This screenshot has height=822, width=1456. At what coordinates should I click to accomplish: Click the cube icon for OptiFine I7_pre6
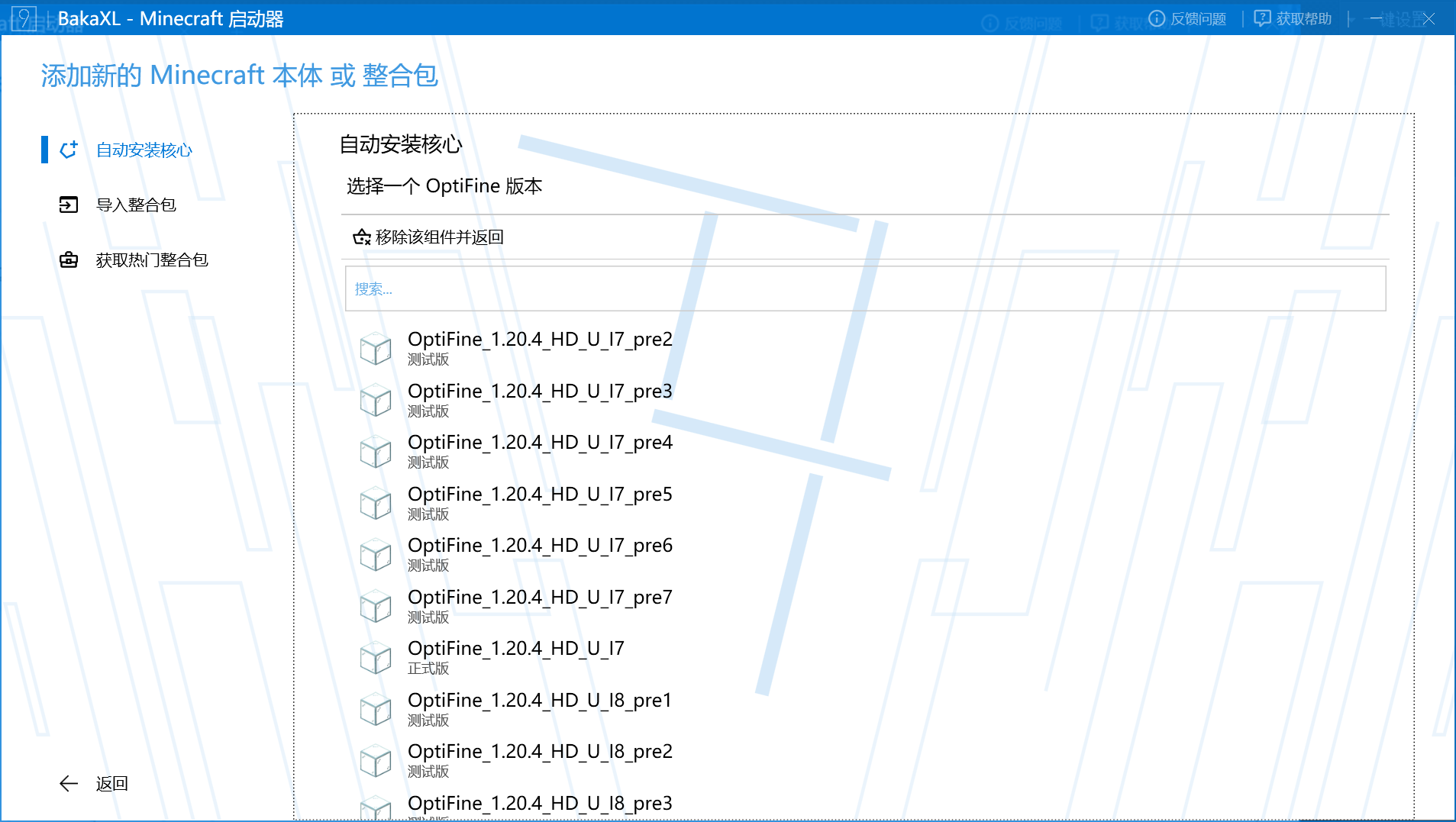(x=376, y=554)
